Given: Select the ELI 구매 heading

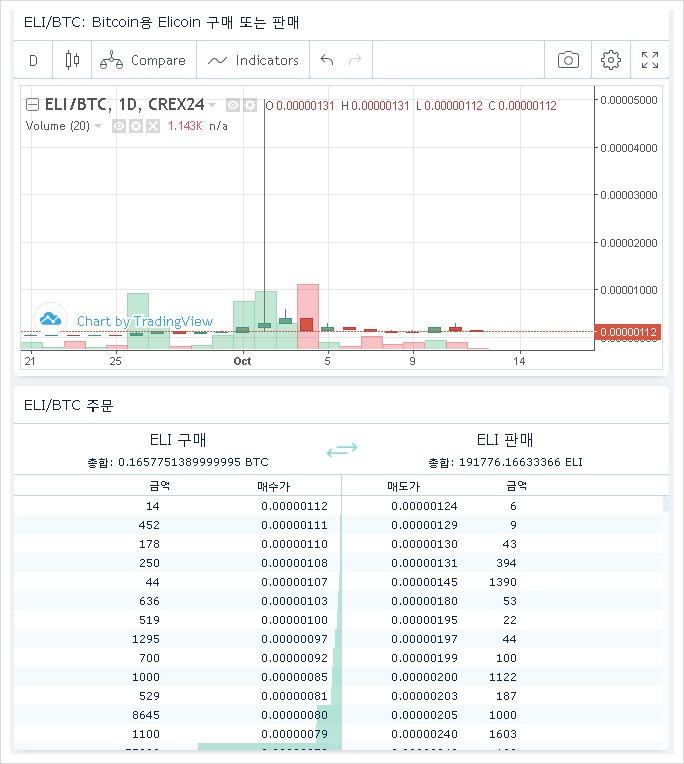Looking at the screenshot, I should click(x=178, y=440).
